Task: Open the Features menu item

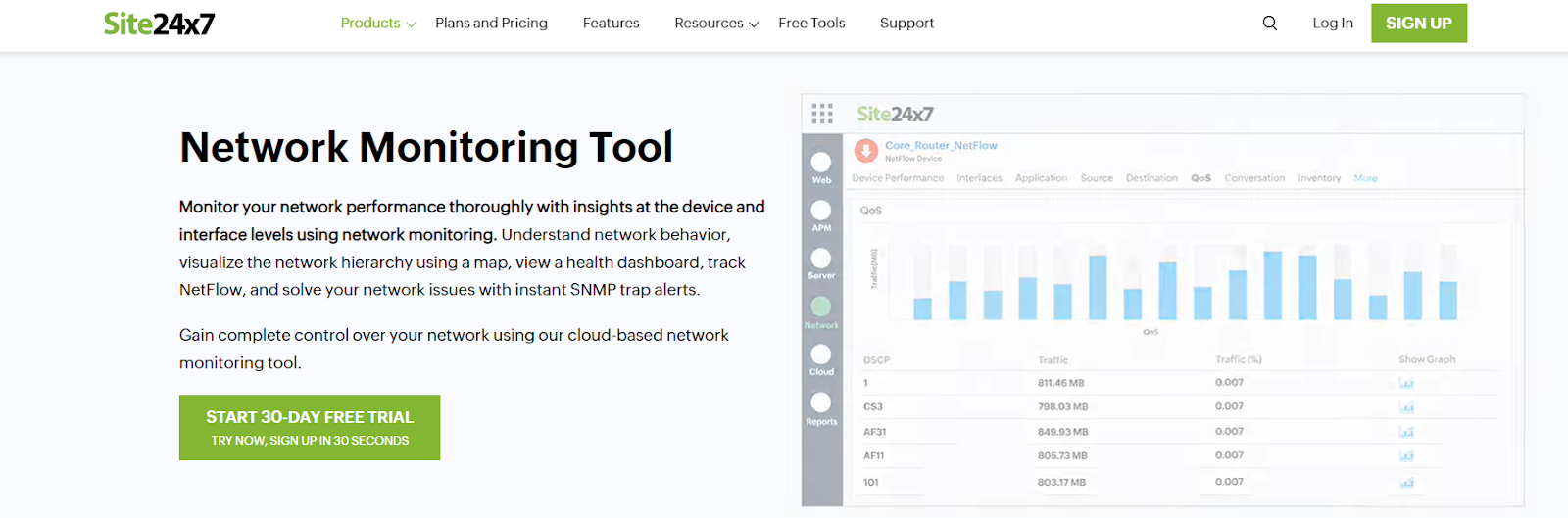Action: click(x=611, y=23)
